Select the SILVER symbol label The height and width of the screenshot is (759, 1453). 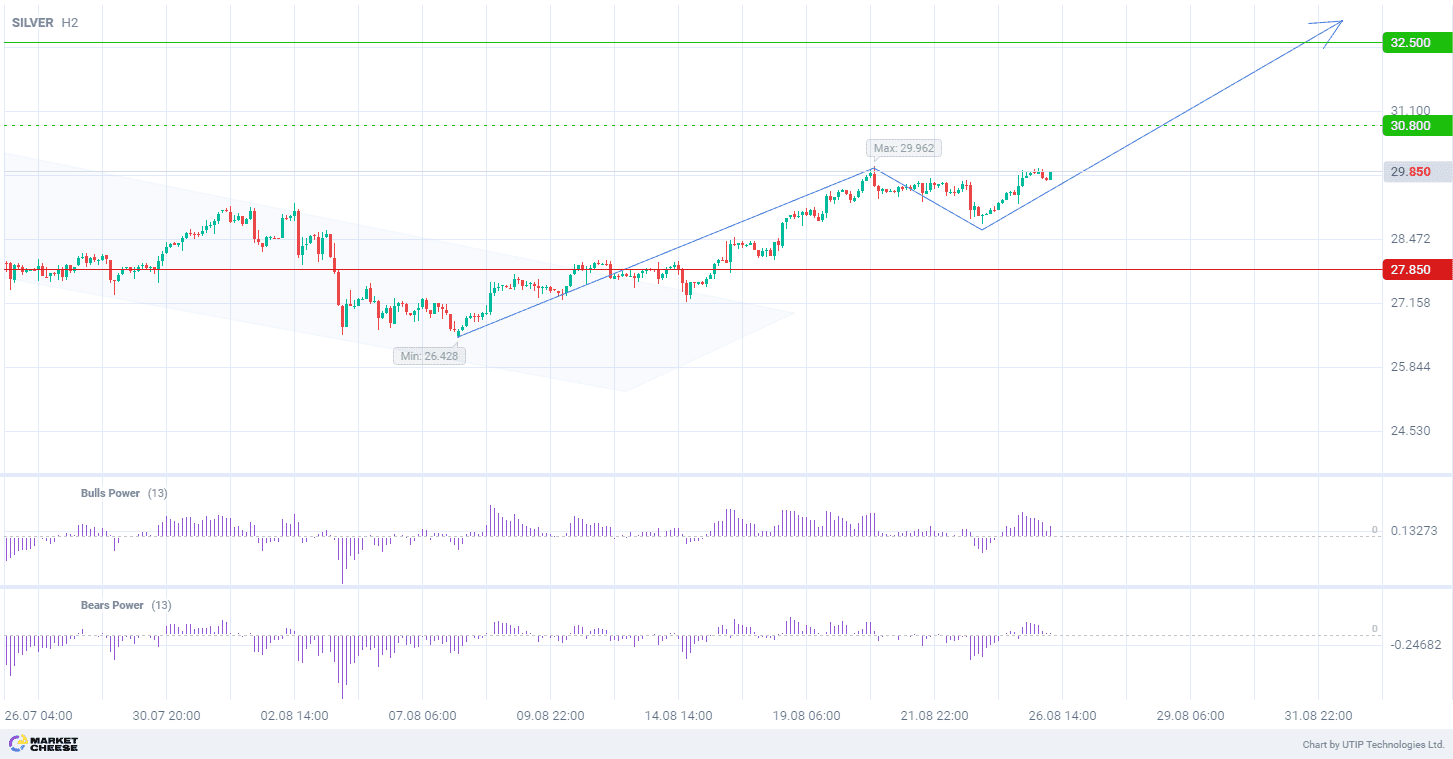[x=33, y=22]
